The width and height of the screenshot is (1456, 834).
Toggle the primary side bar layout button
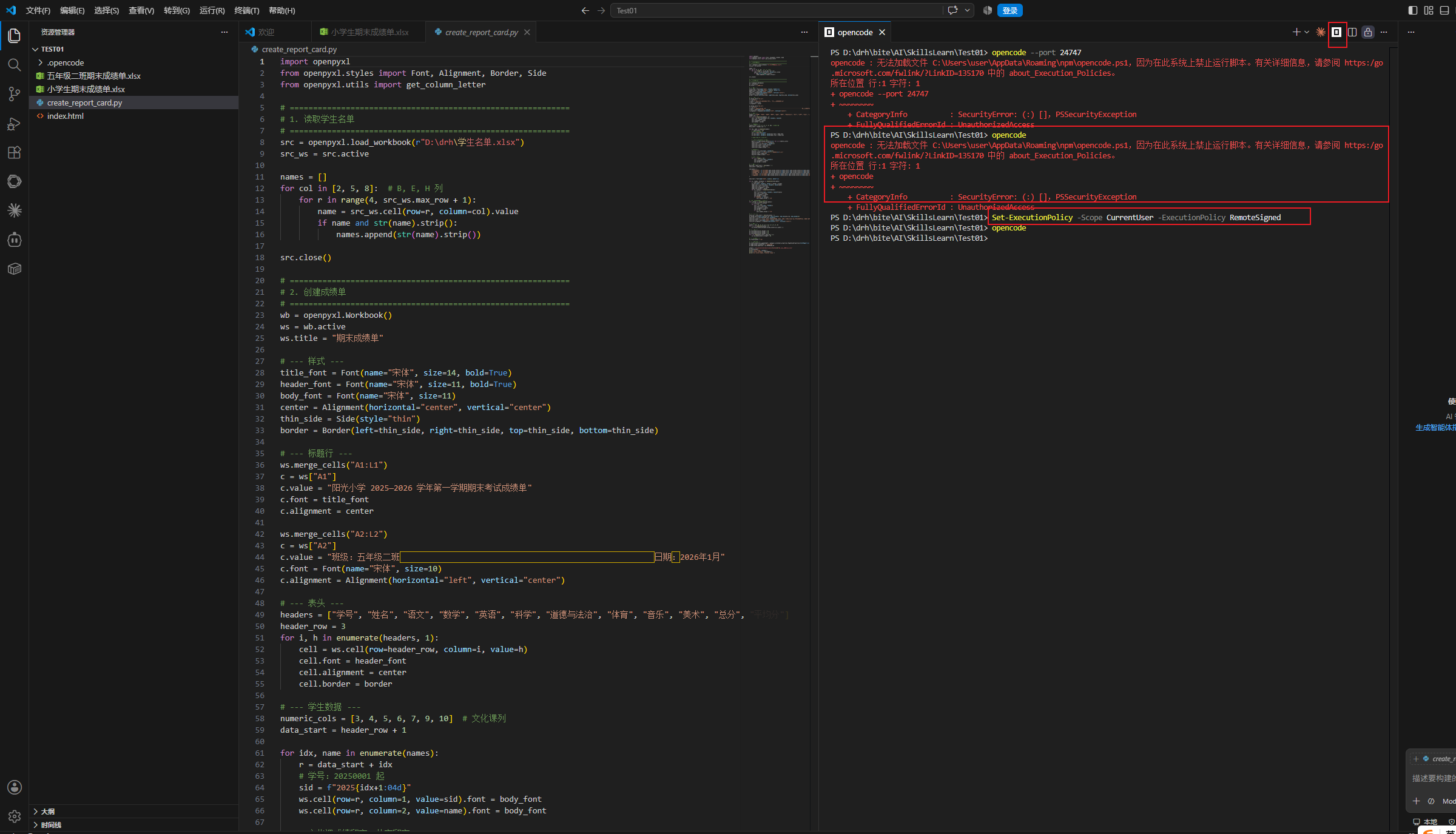tap(1413, 10)
